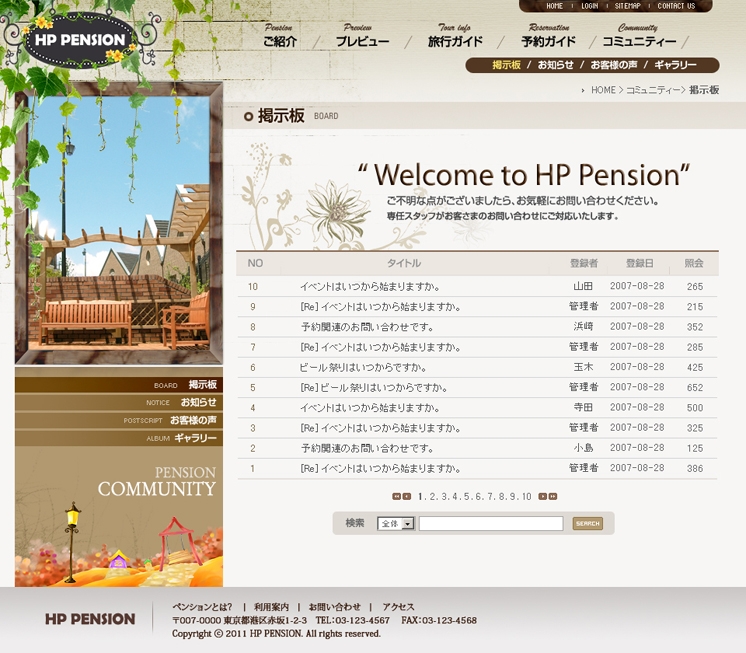Jump to last page with double-right arrow

coord(553,496)
